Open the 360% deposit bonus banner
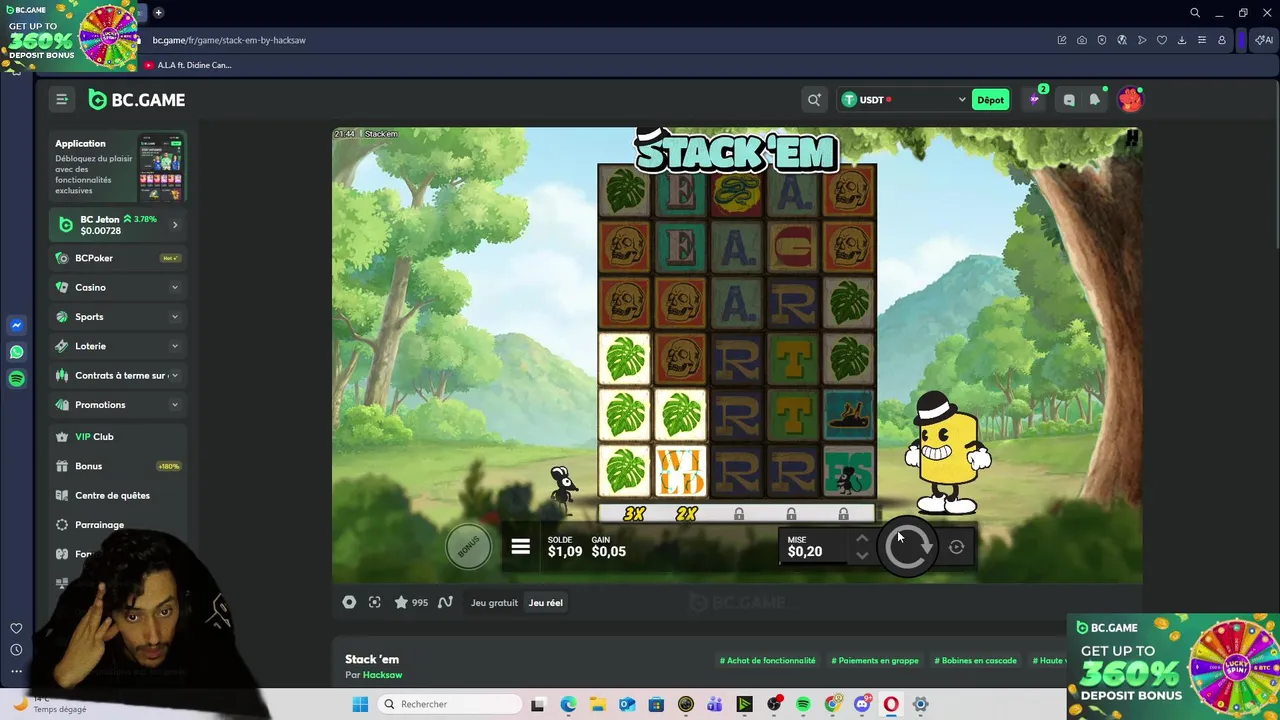 coord(1173,667)
